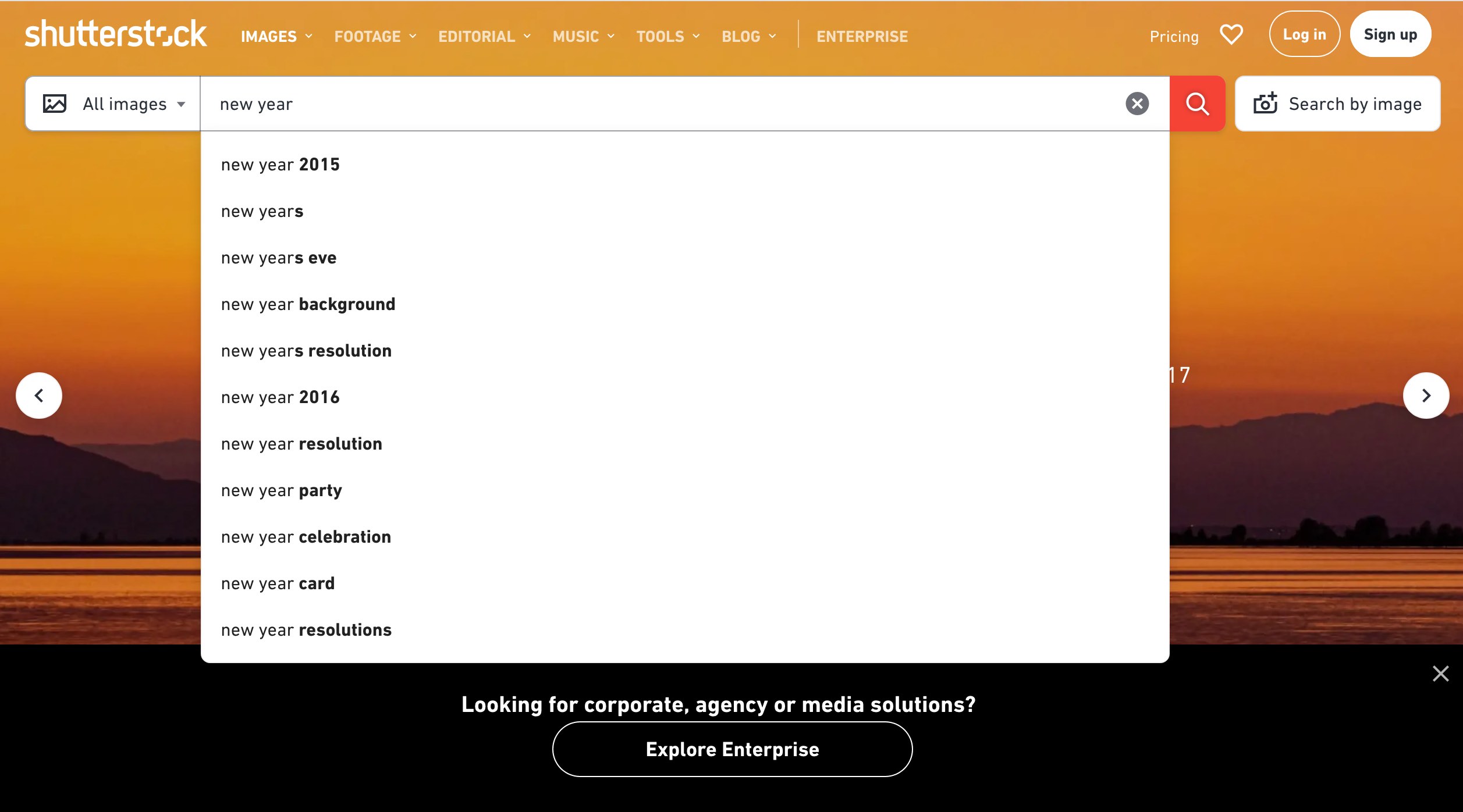The width and height of the screenshot is (1463, 812).
Task: Open the Pricing page link
Action: [x=1174, y=37]
